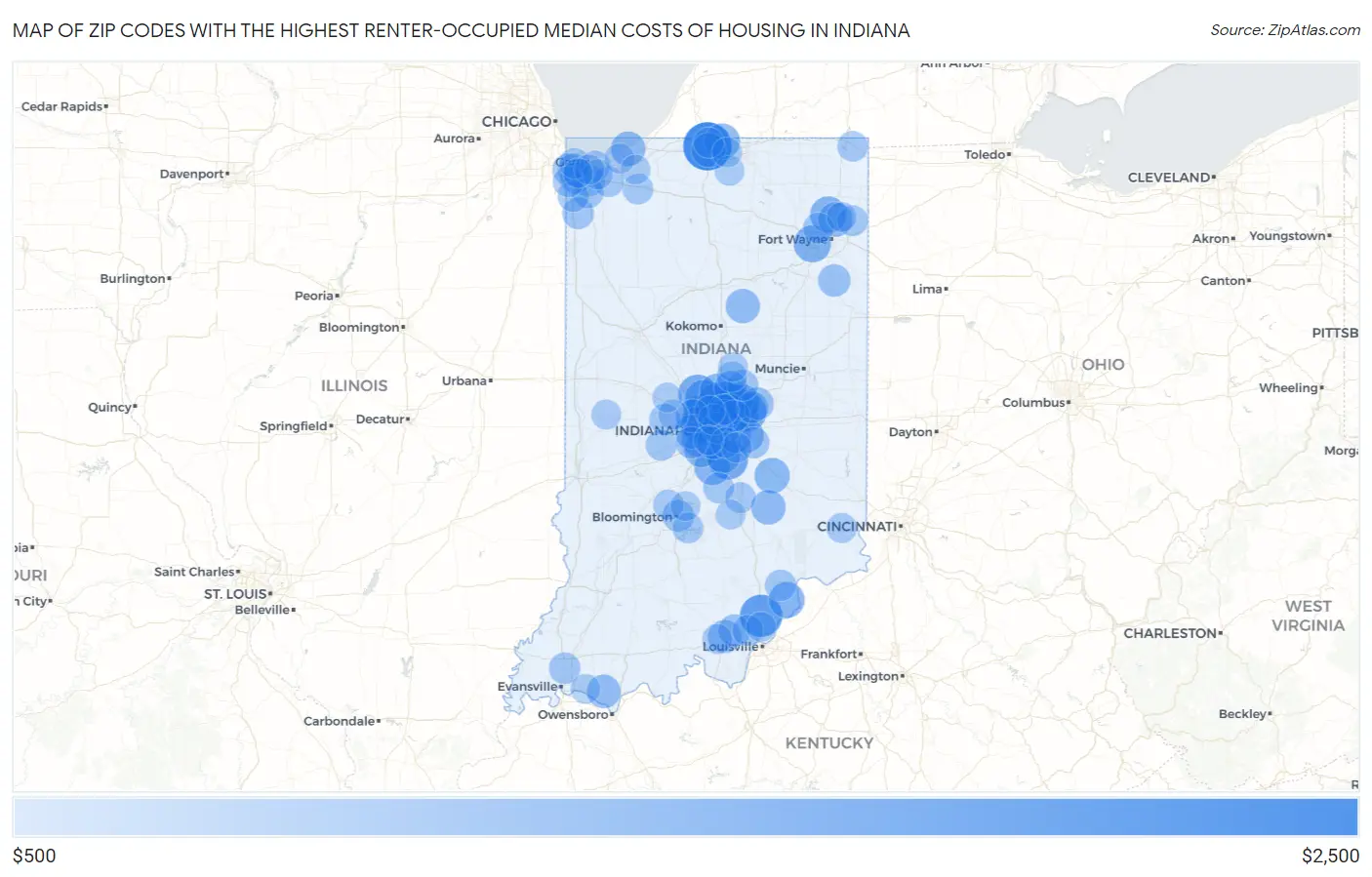
Task: Select the bubble at Indiana's northeast corner
Action: tap(853, 146)
